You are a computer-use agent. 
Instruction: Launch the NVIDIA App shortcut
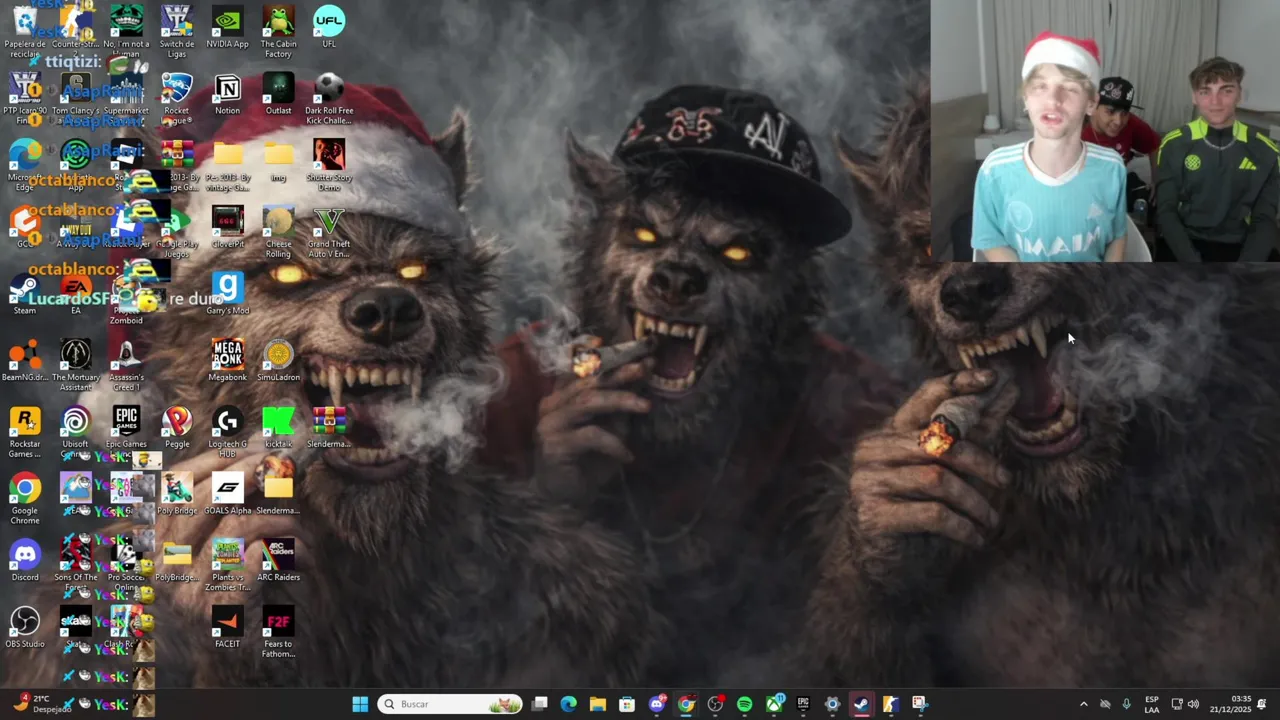227,28
